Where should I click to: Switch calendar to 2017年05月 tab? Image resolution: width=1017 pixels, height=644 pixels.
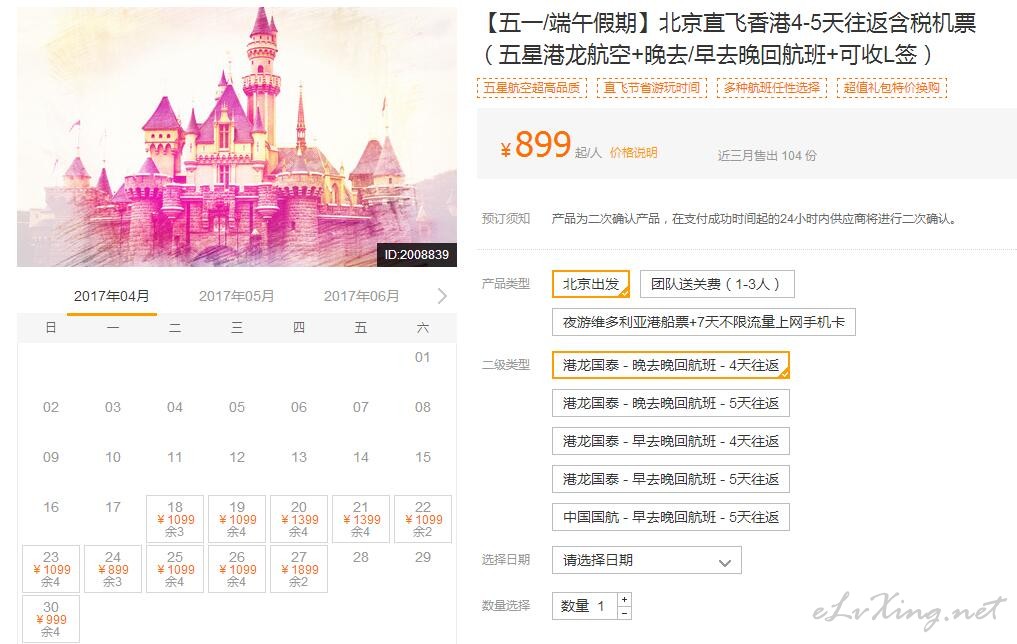click(237, 296)
